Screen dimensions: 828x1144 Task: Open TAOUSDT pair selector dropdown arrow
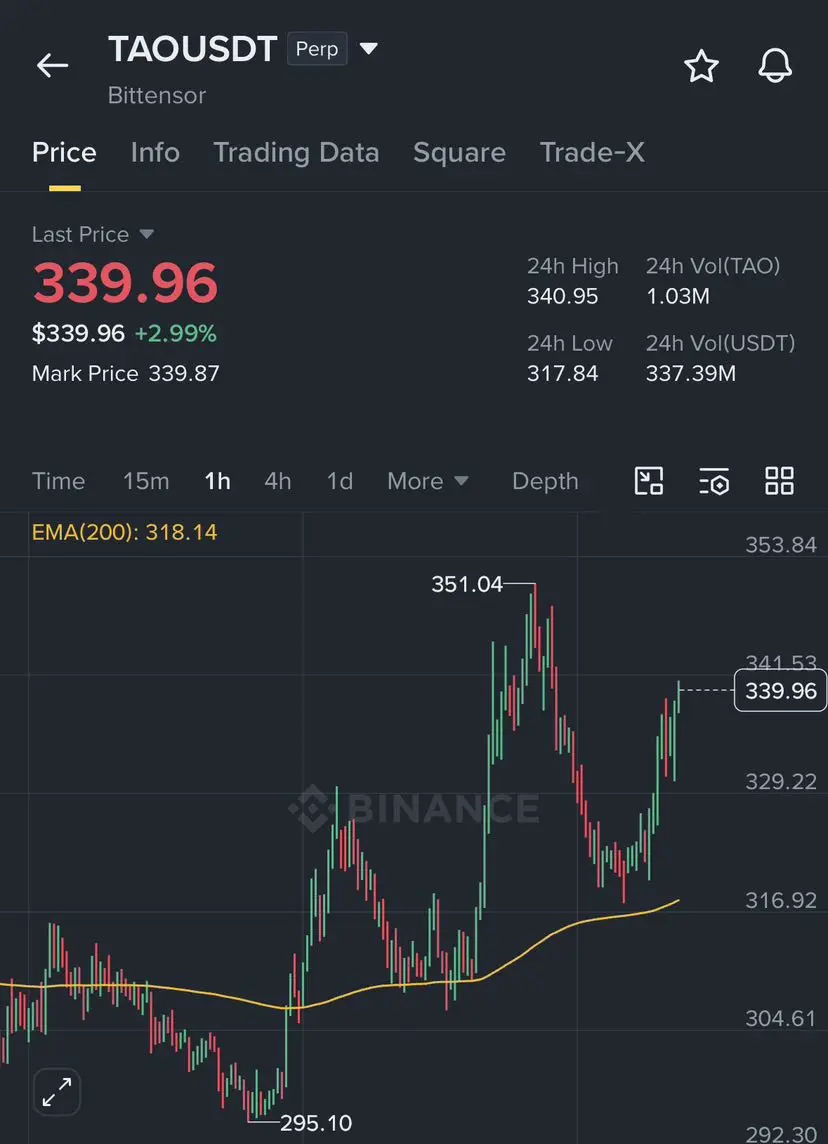point(369,49)
